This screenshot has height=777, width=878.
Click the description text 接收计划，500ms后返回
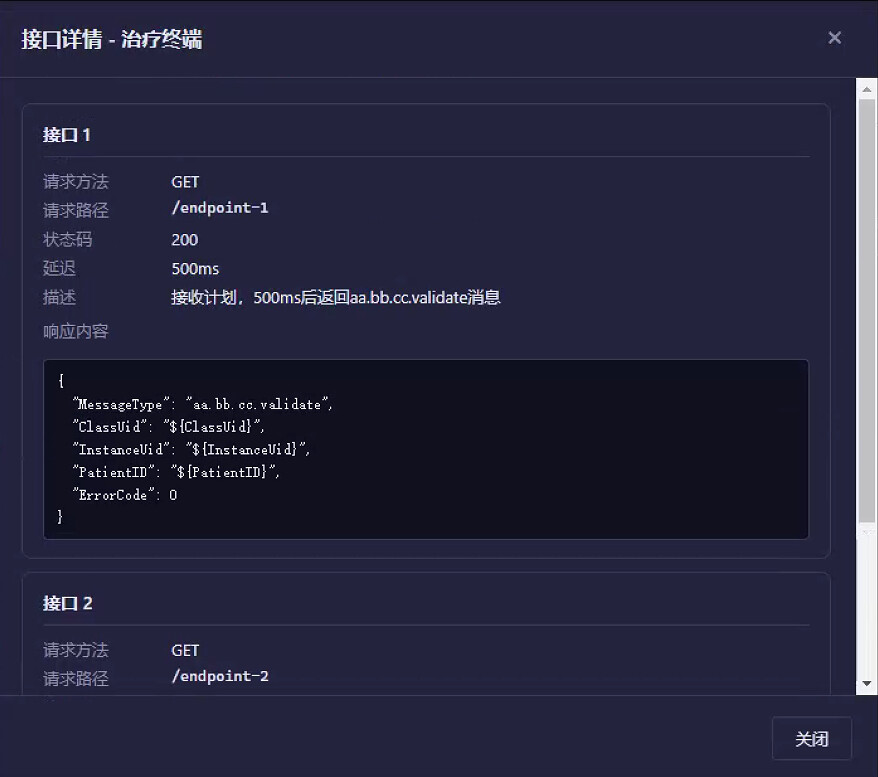point(335,297)
